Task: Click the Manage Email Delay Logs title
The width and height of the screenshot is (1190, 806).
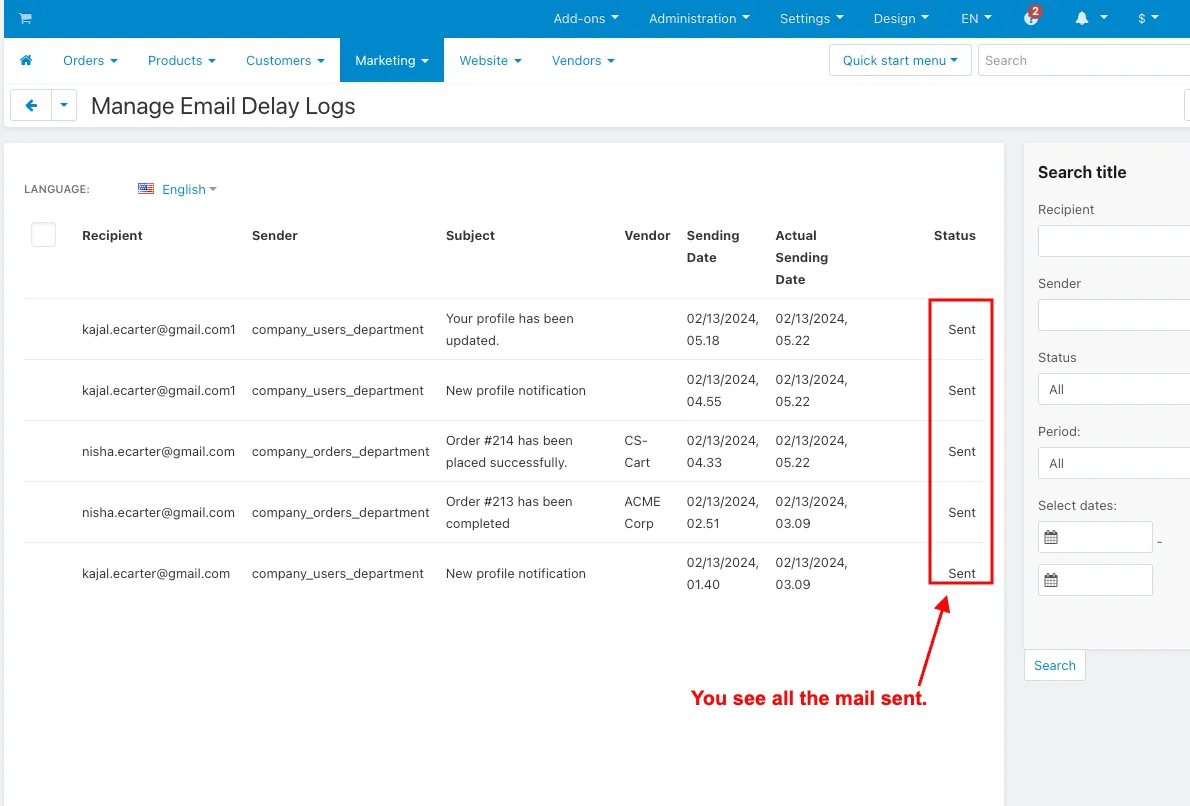Action: tap(223, 106)
